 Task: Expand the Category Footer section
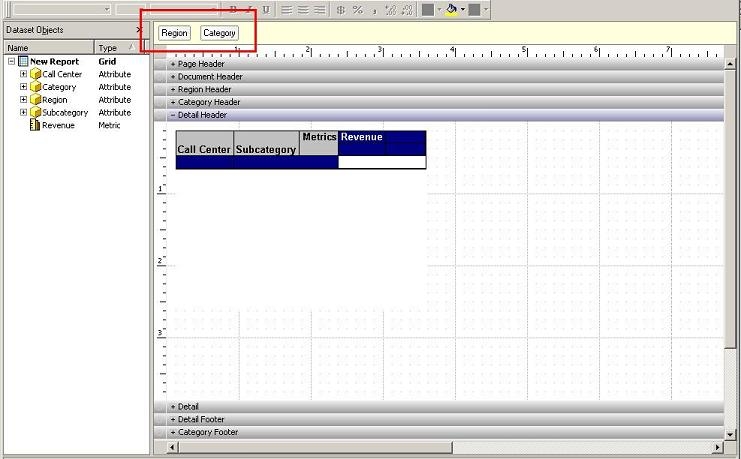[173, 433]
